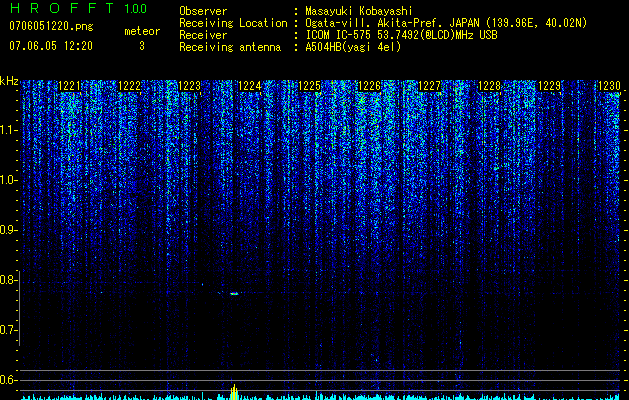
Task: Click the 0.8 kHz axis label
Action: 8,280
